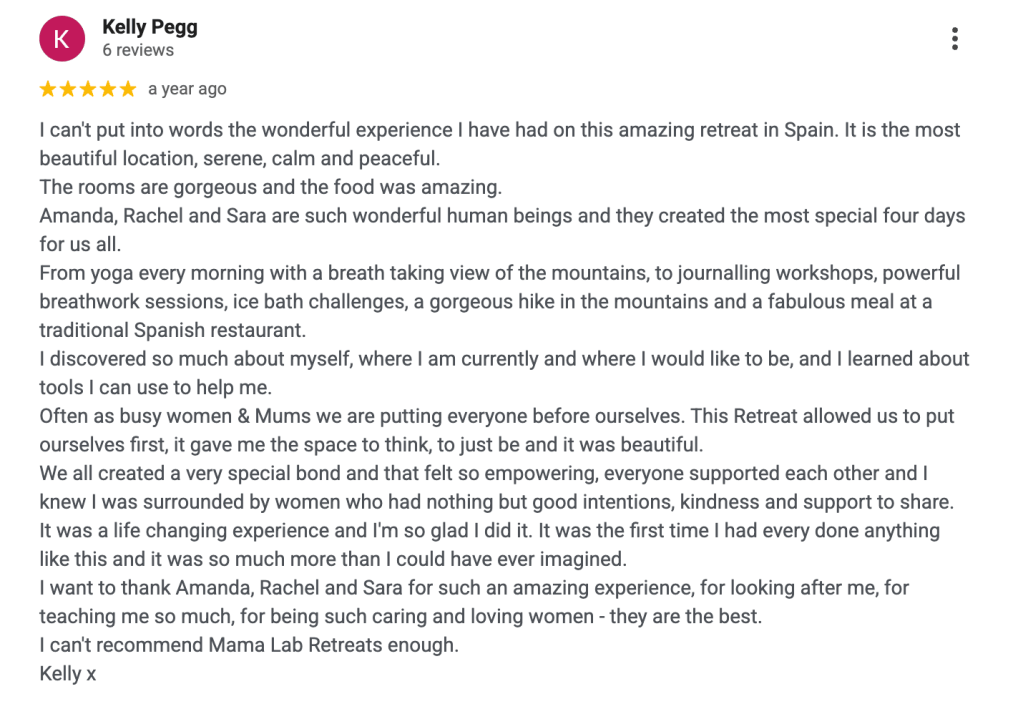Click the fourth star of the rating
The height and width of the screenshot is (704, 1023).
point(108,89)
